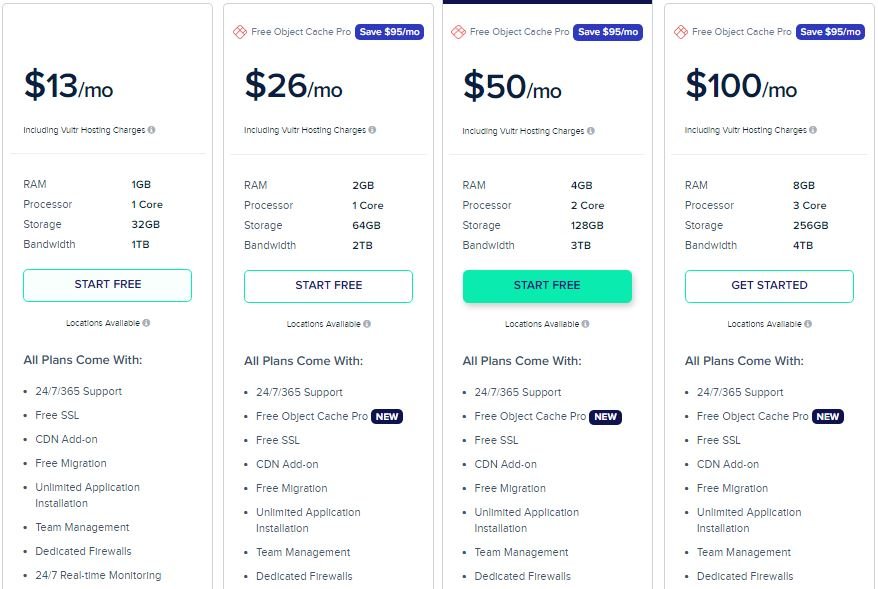Click the green START FREE button for $50 plan
Viewport: 878px width, 589px height.
(x=547, y=286)
